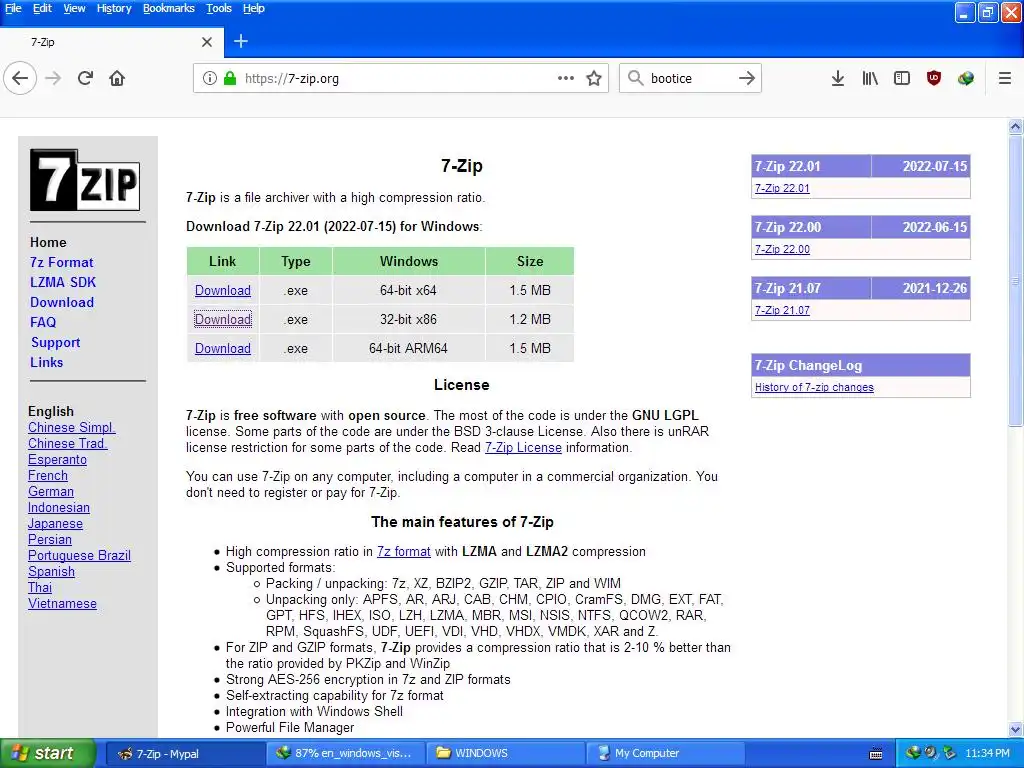Open the 7z format link in features
The height and width of the screenshot is (768, 1024).
coord(404,552)
